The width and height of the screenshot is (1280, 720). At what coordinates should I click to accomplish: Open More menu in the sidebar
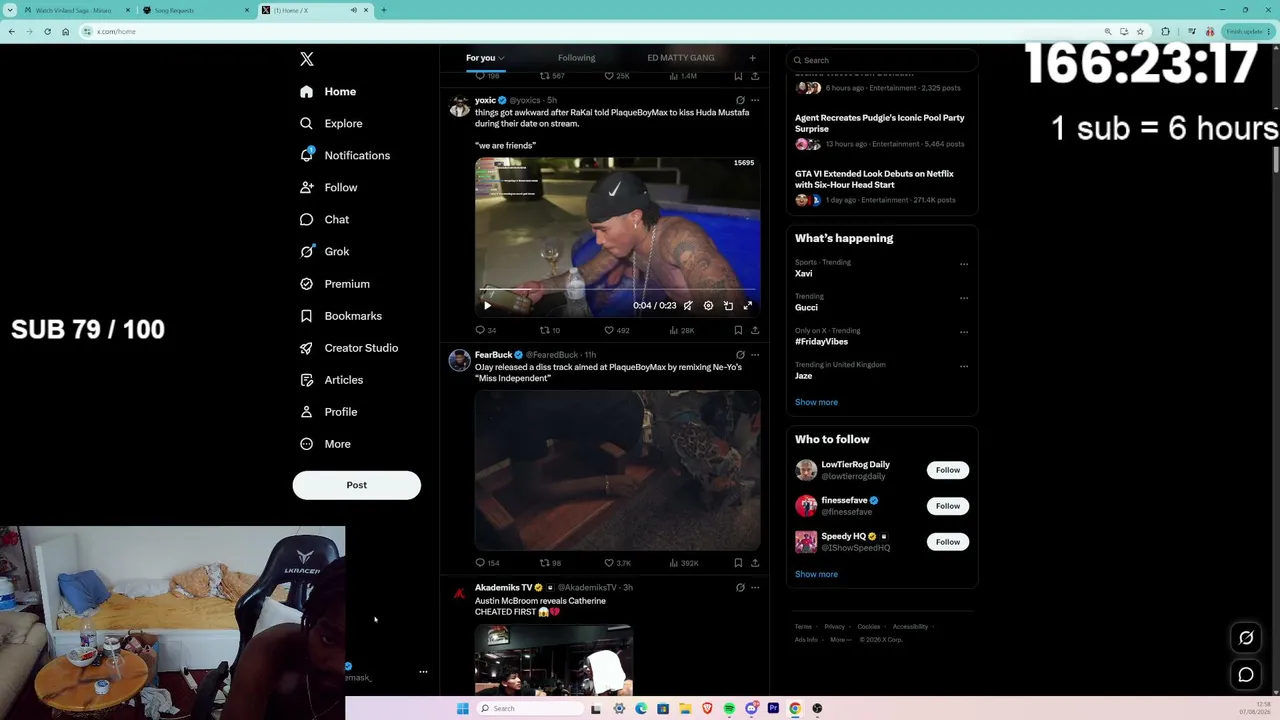[325, 444]
